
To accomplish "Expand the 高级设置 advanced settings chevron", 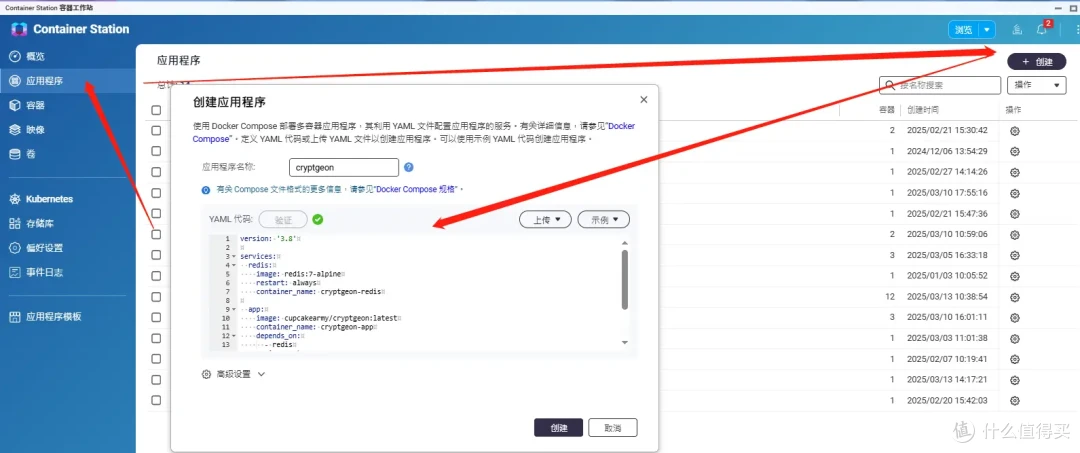I will [261, 374].
